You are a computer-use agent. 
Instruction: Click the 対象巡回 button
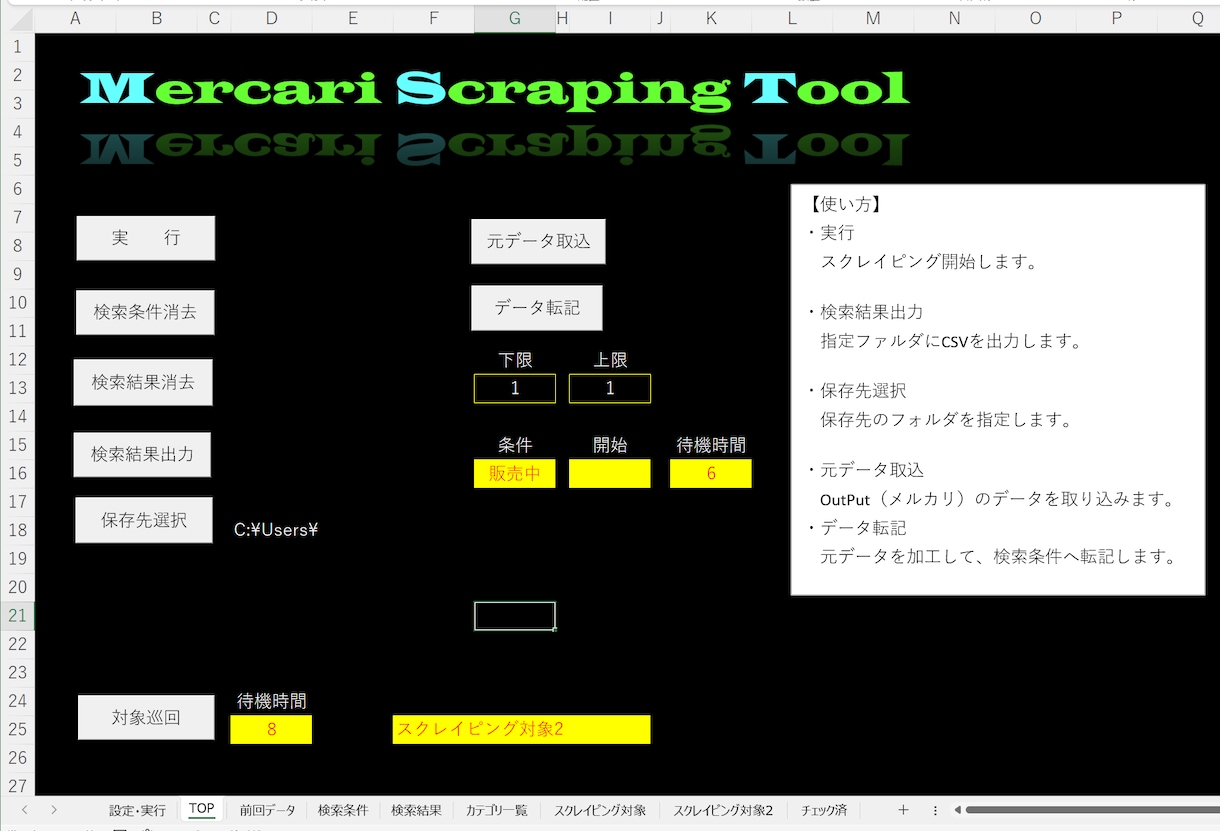[146, 718]
